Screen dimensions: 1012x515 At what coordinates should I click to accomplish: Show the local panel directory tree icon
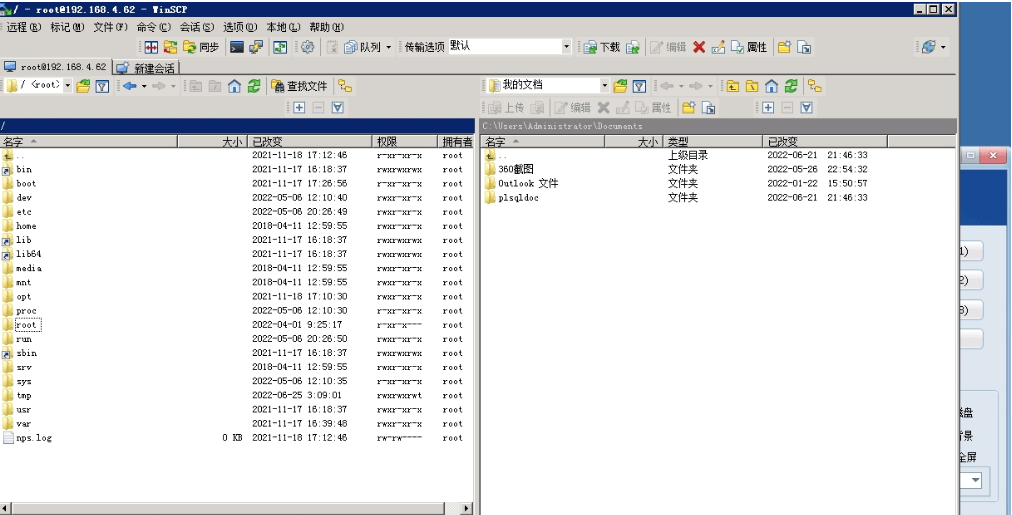click(815, 86)
